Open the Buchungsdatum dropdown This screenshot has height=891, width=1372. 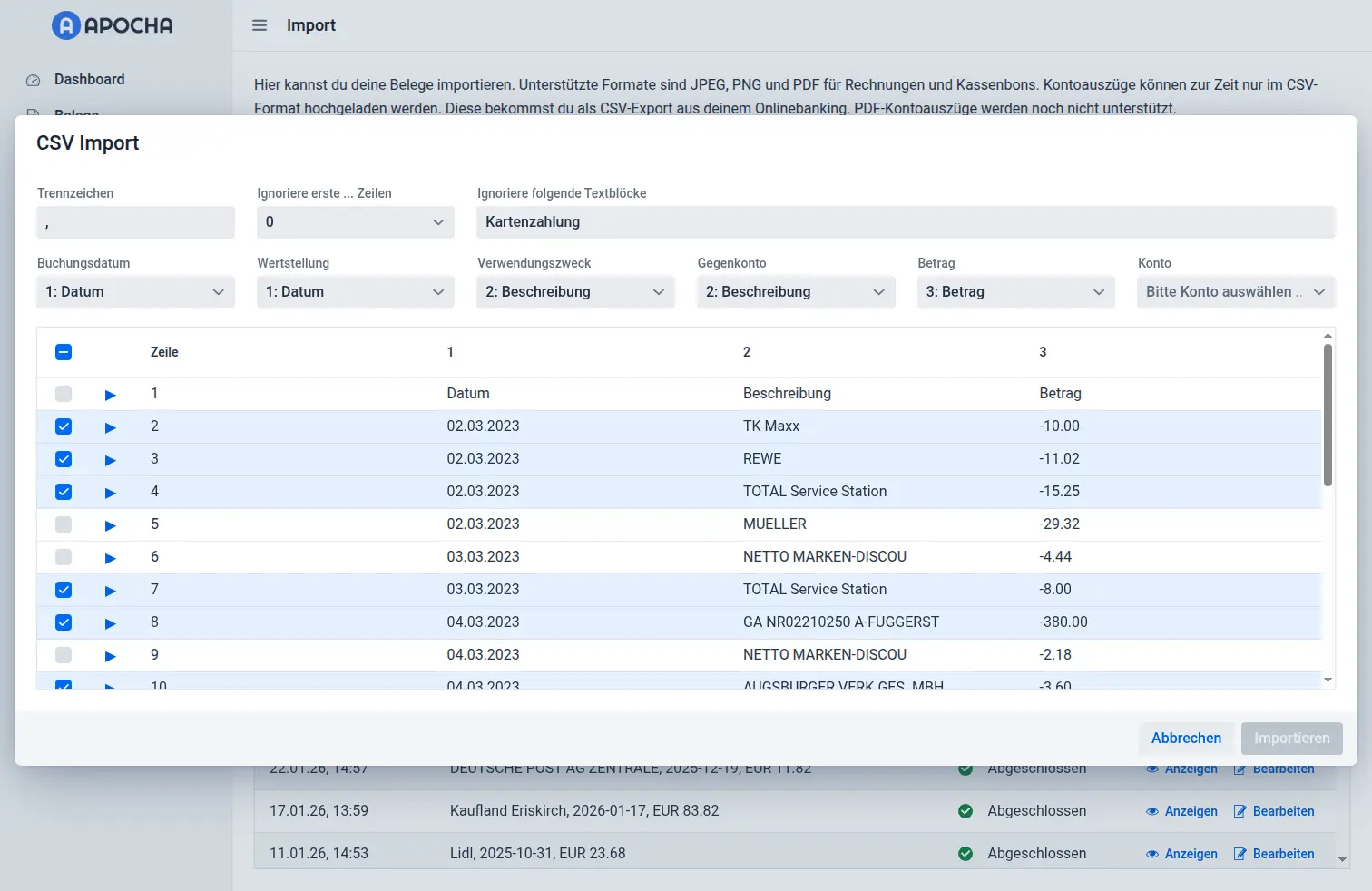point(134,291)
